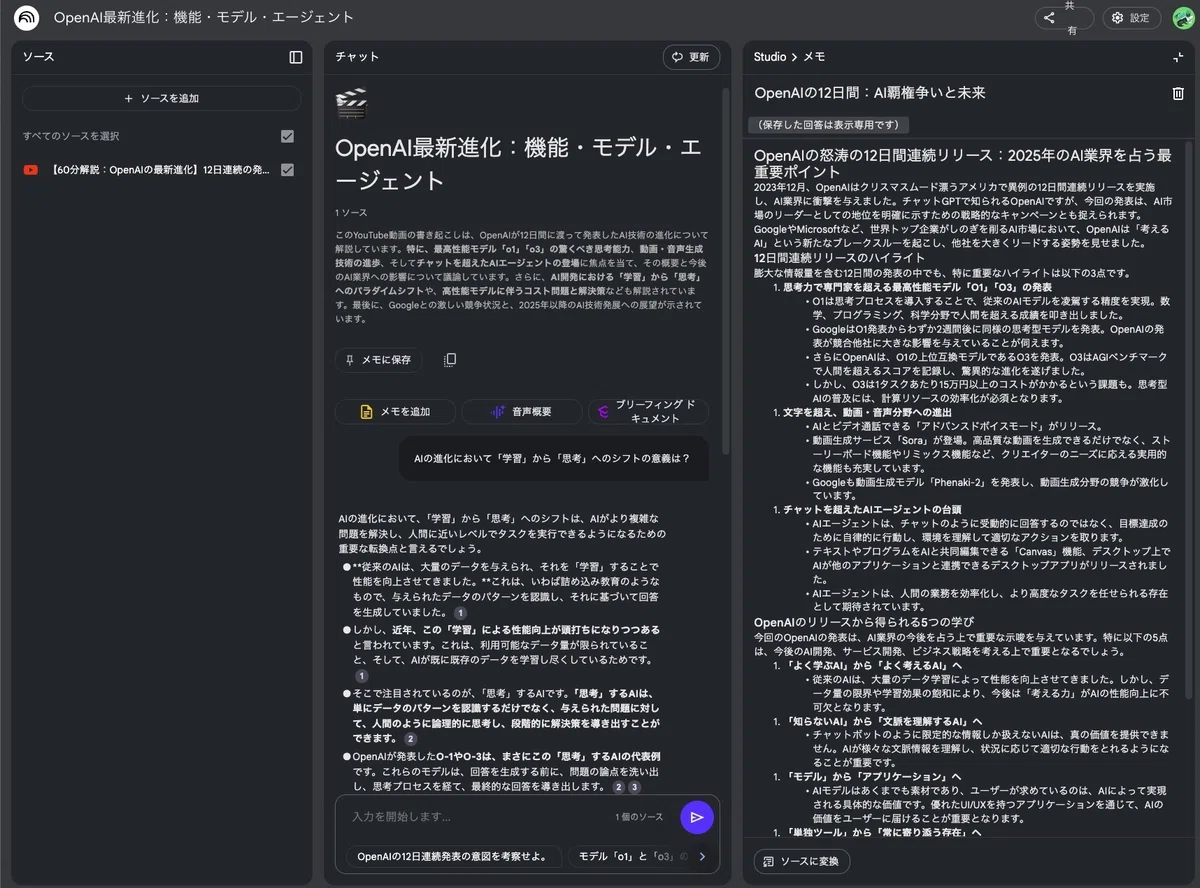The width and height of the screenshot is (1200, 888).
Task: Select the モデル「o1」と「o3」 suggestion chip
Action: [630, 856]
